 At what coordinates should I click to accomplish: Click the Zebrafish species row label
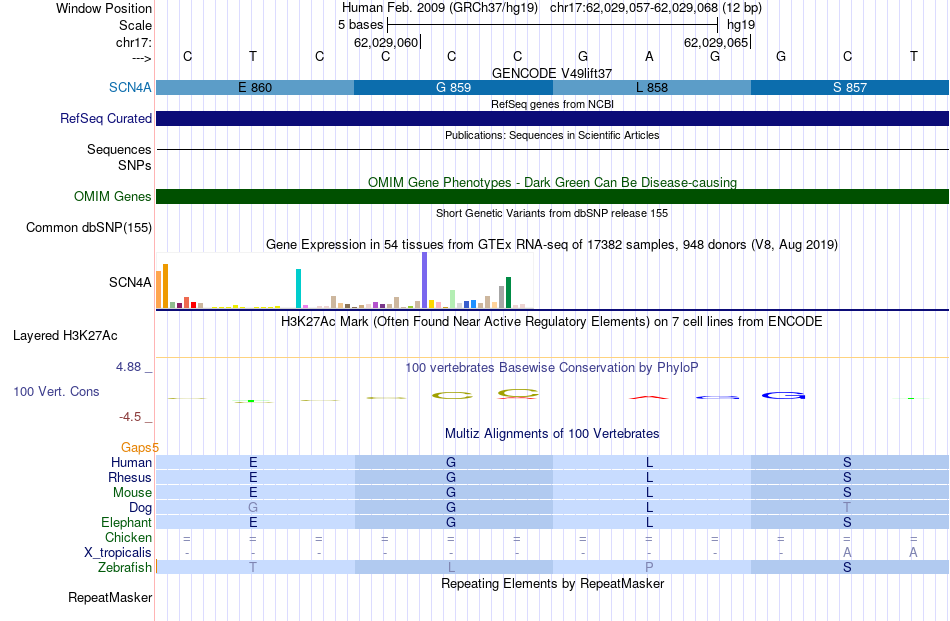pyautogui.click(x=125, y=567)
